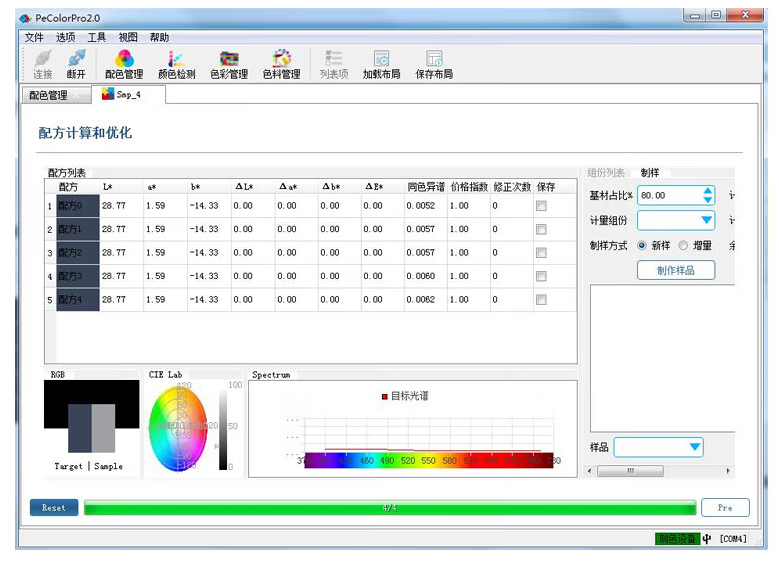Select the 配方4 row cell
This screenshot has width=779, height=563.
coord(78,300)
